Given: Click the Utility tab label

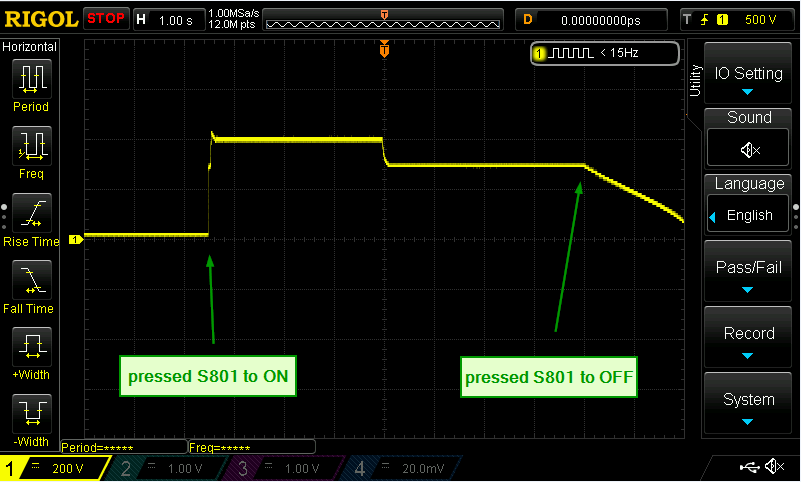Looking at the screenshot, I should 695,80.
